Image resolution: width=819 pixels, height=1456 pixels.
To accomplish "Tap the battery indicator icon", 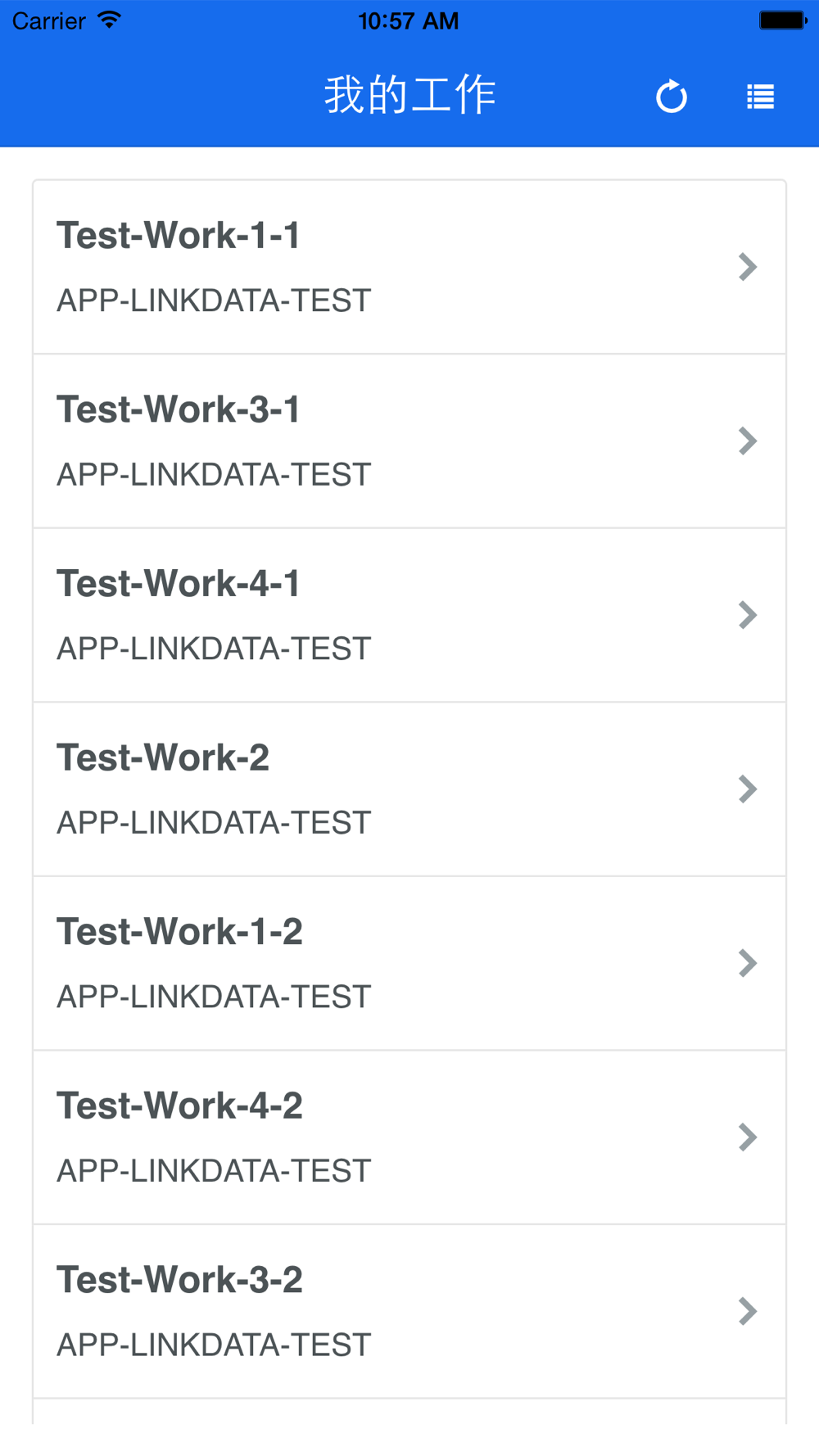I will tap(782, 20).
